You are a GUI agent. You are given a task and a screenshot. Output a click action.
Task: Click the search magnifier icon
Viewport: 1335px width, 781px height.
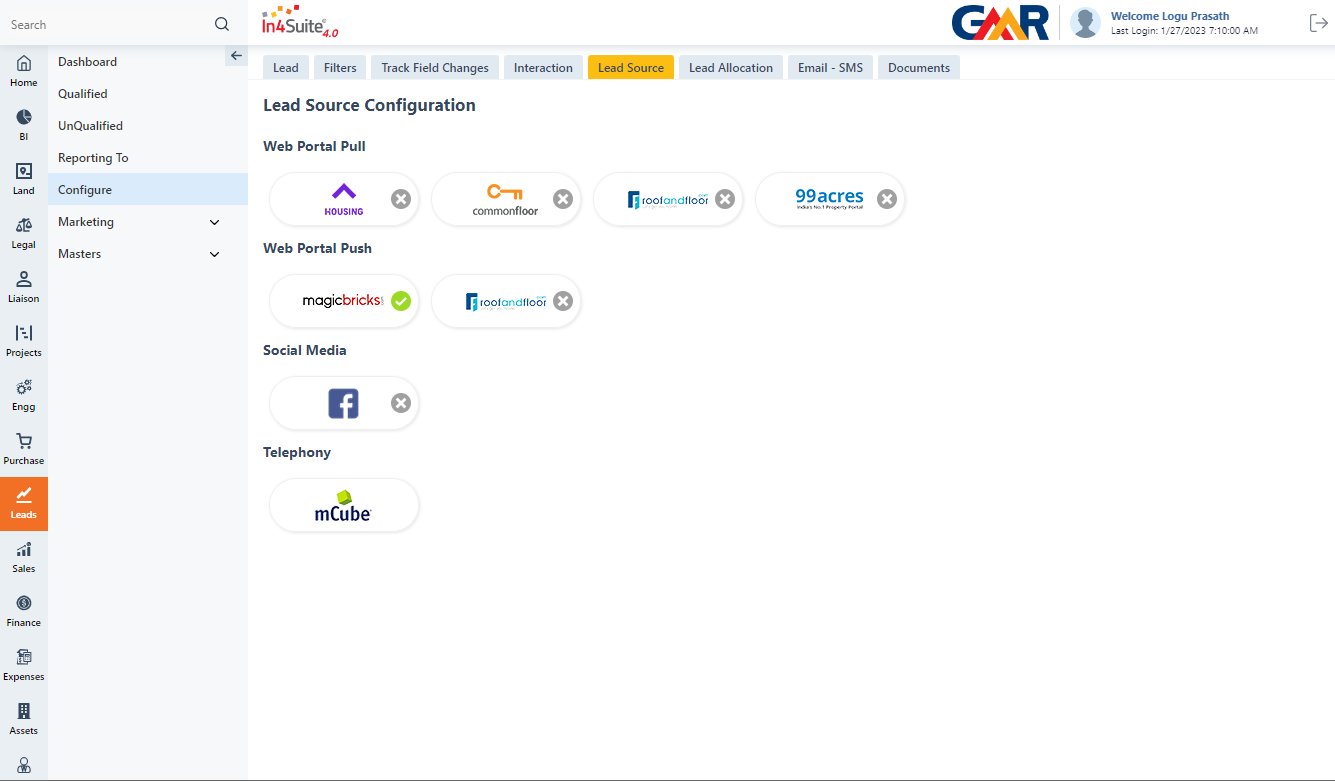tap(222, 24)
